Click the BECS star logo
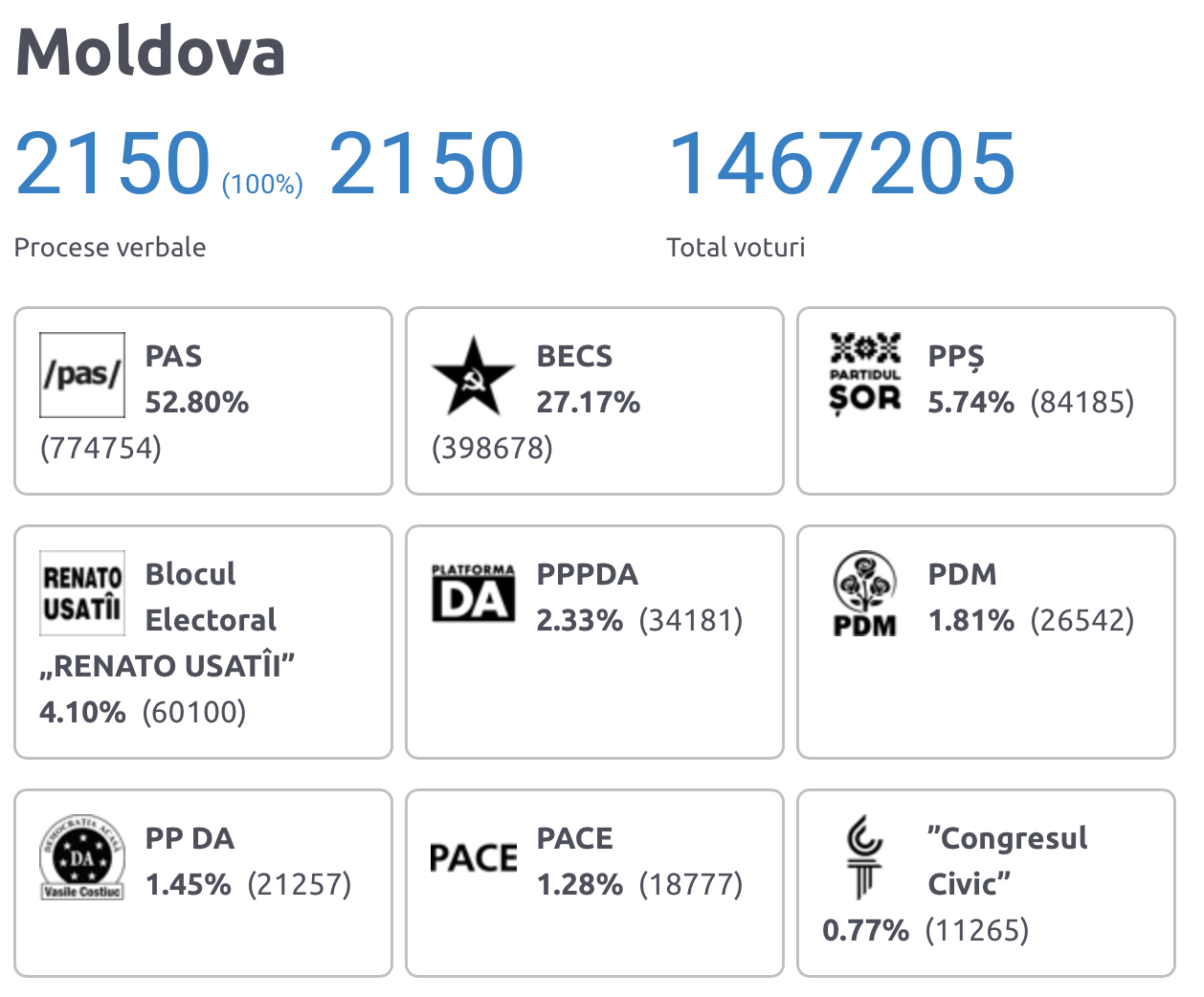This screenshot has width=1204, height=997. [473, 377]
